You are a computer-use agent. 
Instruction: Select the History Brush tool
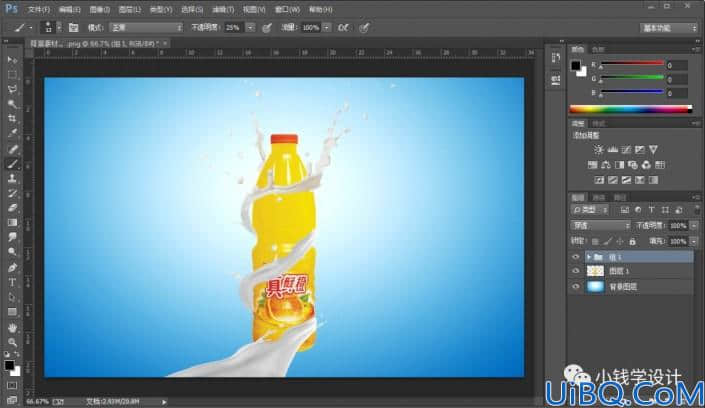(12, 193)
